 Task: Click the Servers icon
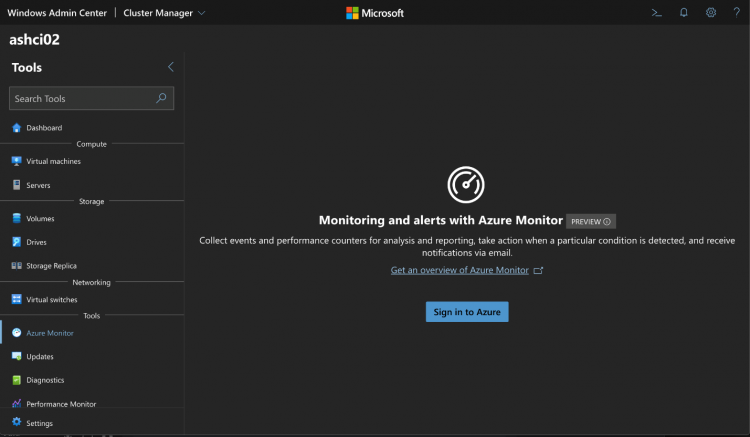(x=16, y=185)
